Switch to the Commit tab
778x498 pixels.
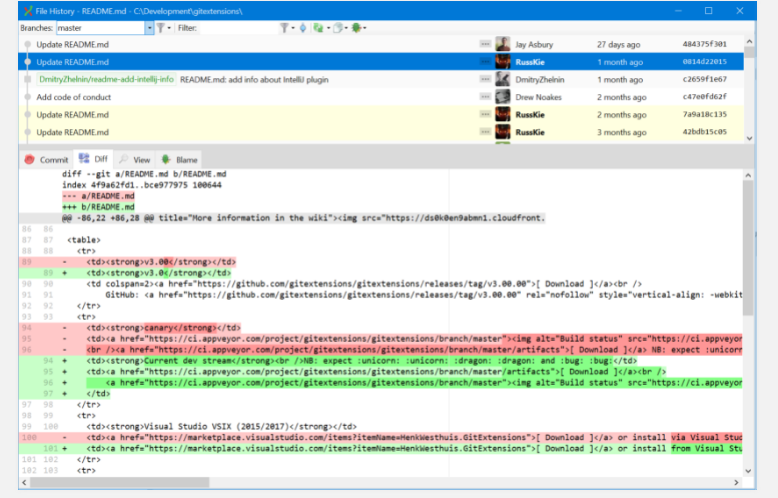[47, 160]
